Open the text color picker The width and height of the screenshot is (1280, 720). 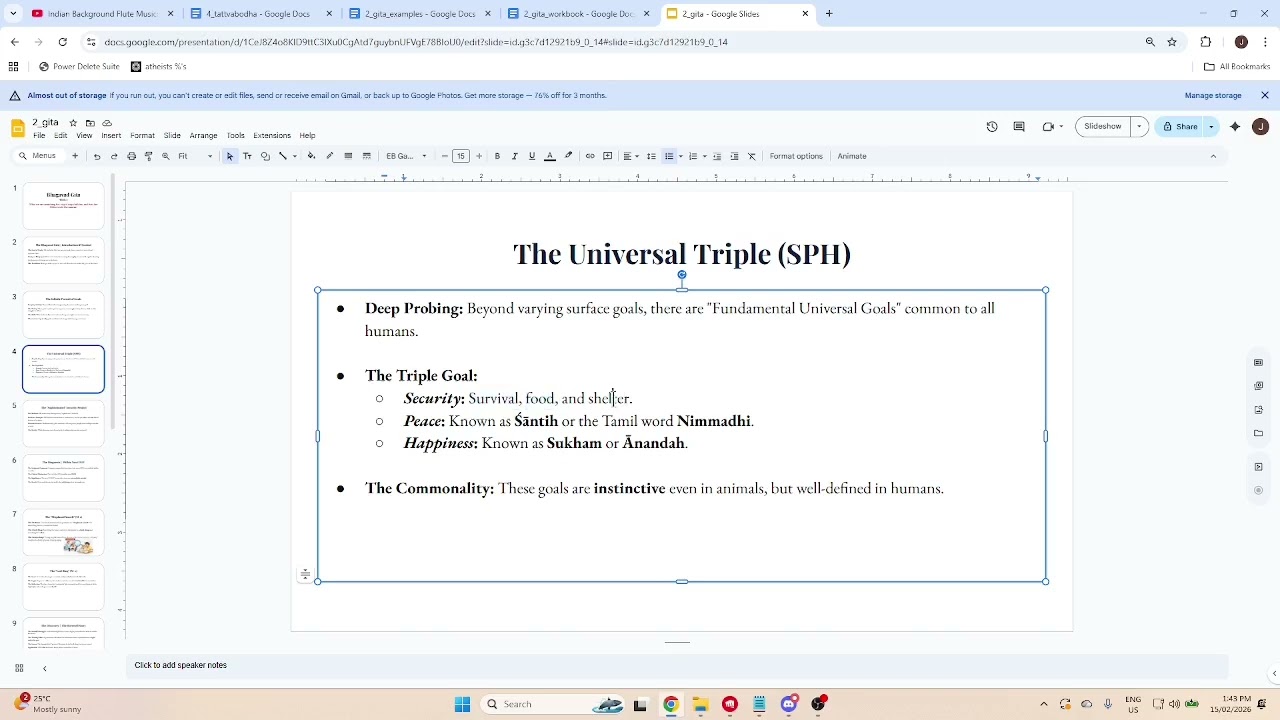click(x=550, y=156)
